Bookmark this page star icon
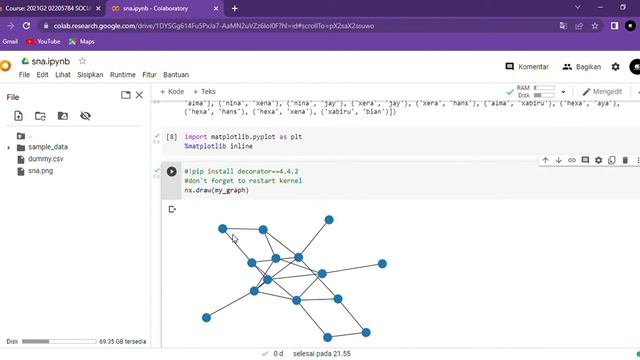The height and width of the screenshot is (360, 640). point(595,26)
